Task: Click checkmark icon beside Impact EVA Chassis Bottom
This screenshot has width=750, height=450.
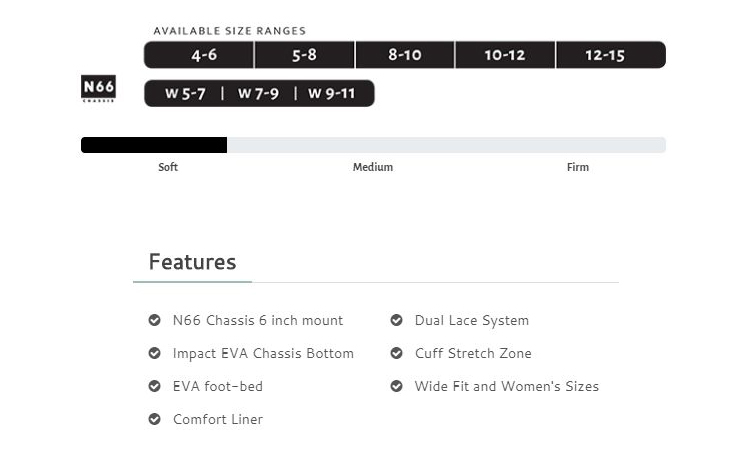Action: (x=154, y=353)
